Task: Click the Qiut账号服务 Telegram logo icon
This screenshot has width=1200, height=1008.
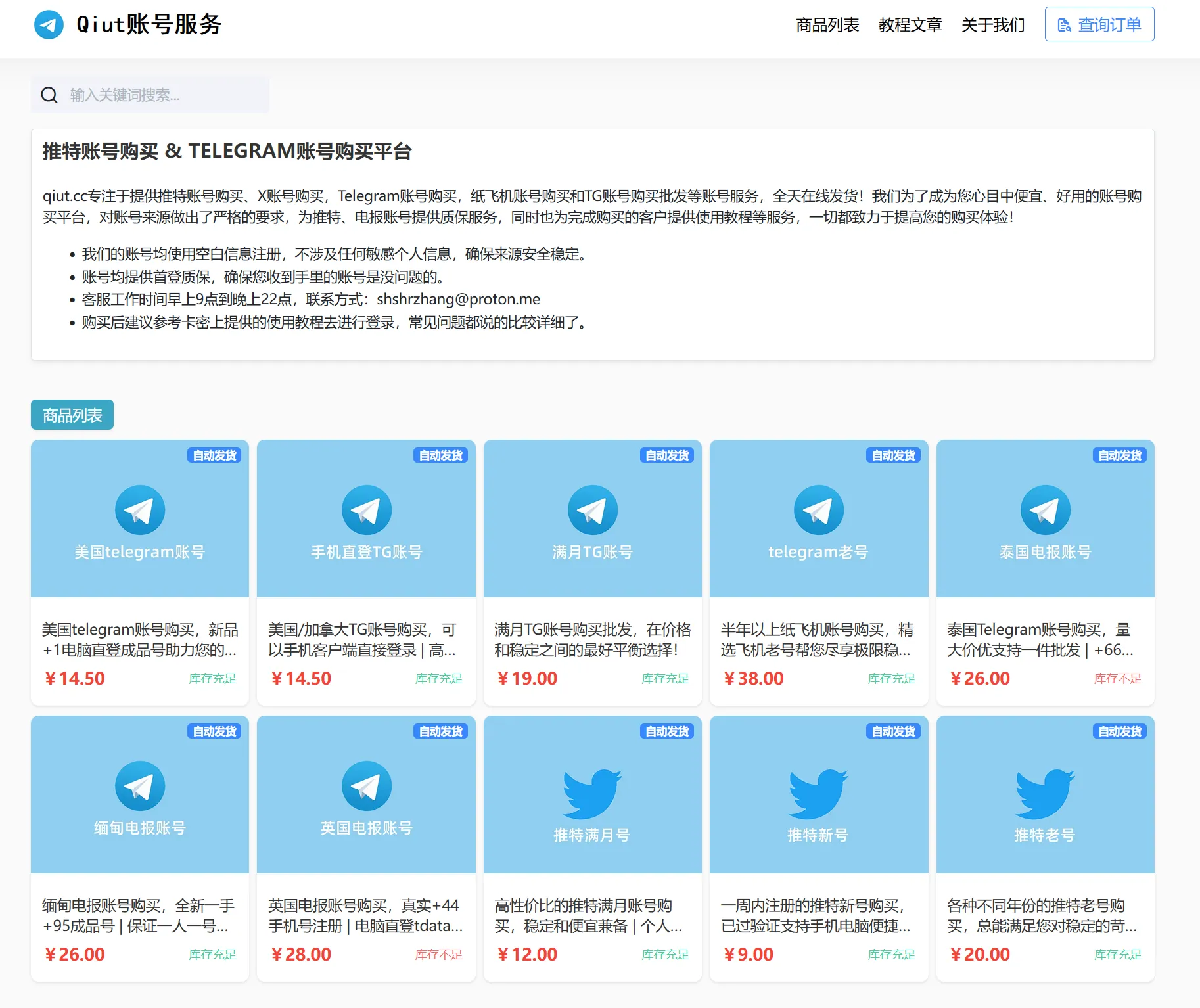Action: pyautogui.click(x=48, y=25)
